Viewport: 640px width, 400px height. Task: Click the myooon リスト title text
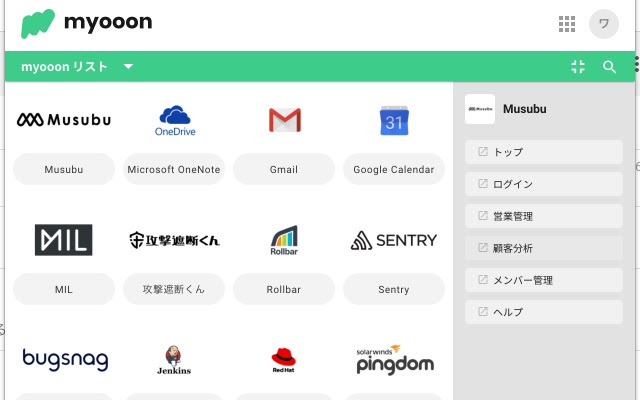pyautogui.click(x=64, y=67)
